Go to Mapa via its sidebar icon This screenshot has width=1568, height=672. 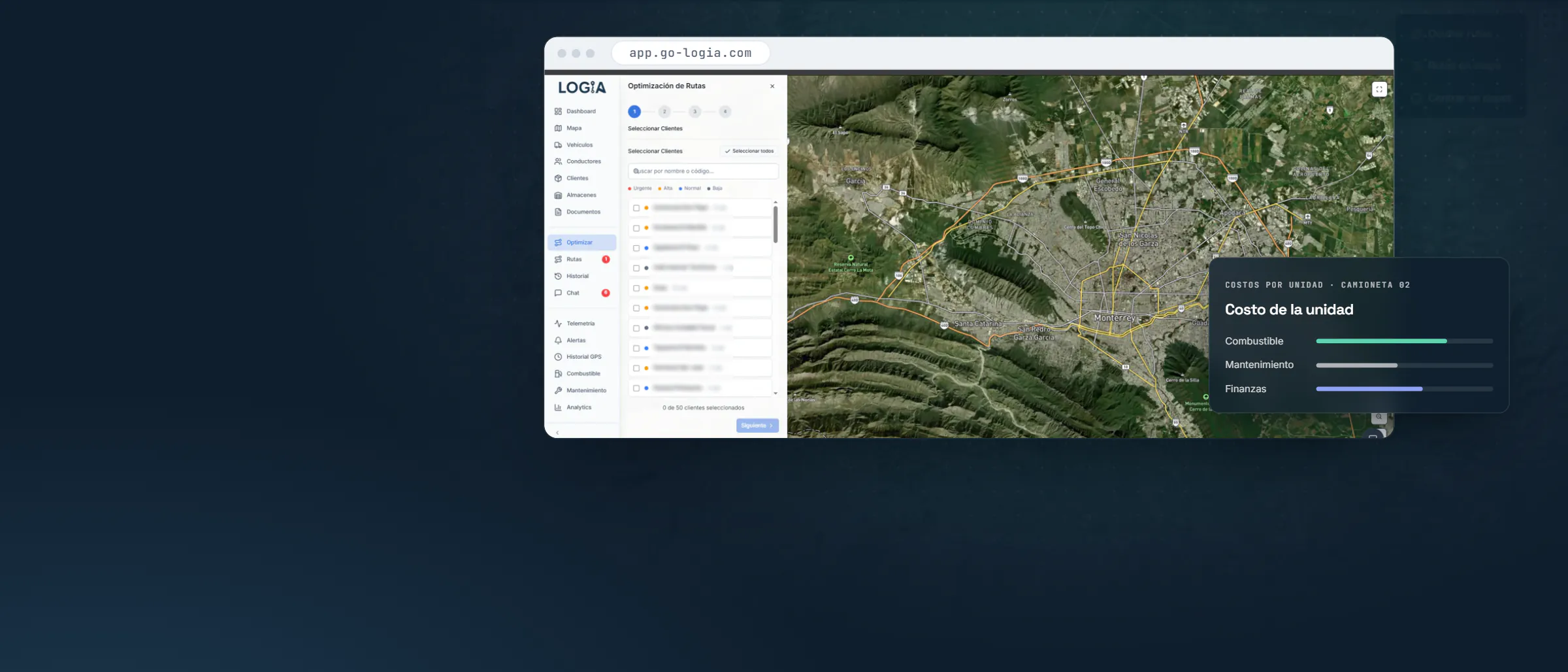pos(558,128)
